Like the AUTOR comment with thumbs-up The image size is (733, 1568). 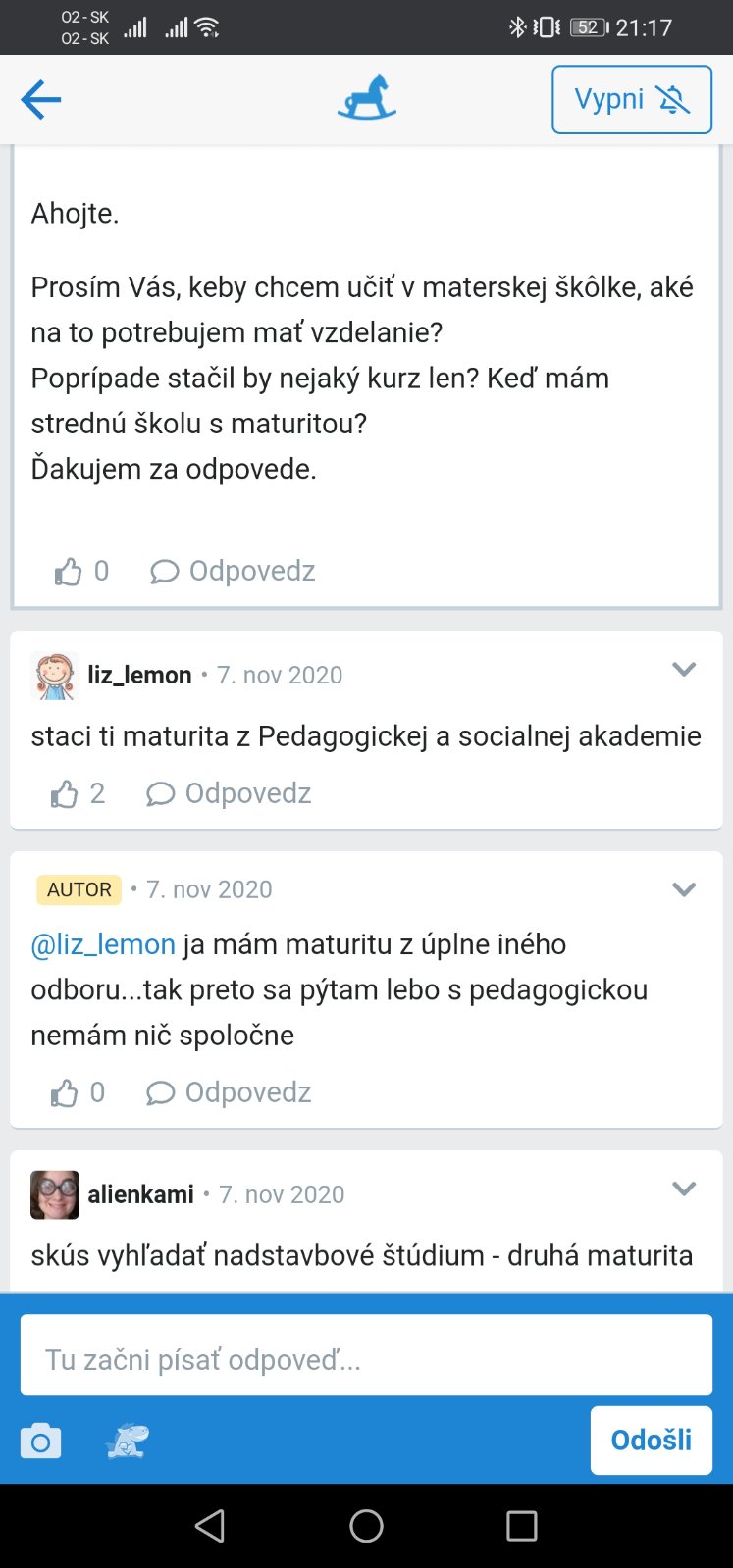(x=65, y=1092)
